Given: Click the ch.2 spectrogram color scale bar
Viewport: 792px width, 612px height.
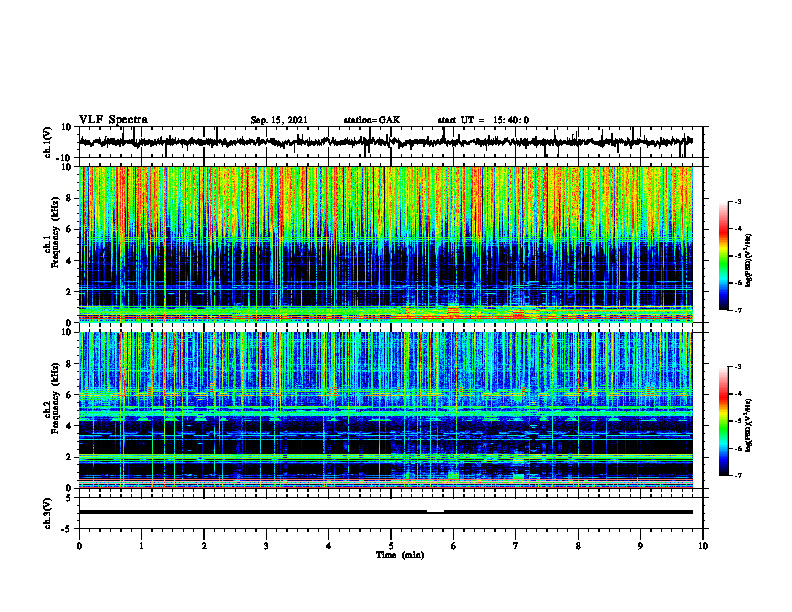Looking at the screenshot, I should [724, 421].
